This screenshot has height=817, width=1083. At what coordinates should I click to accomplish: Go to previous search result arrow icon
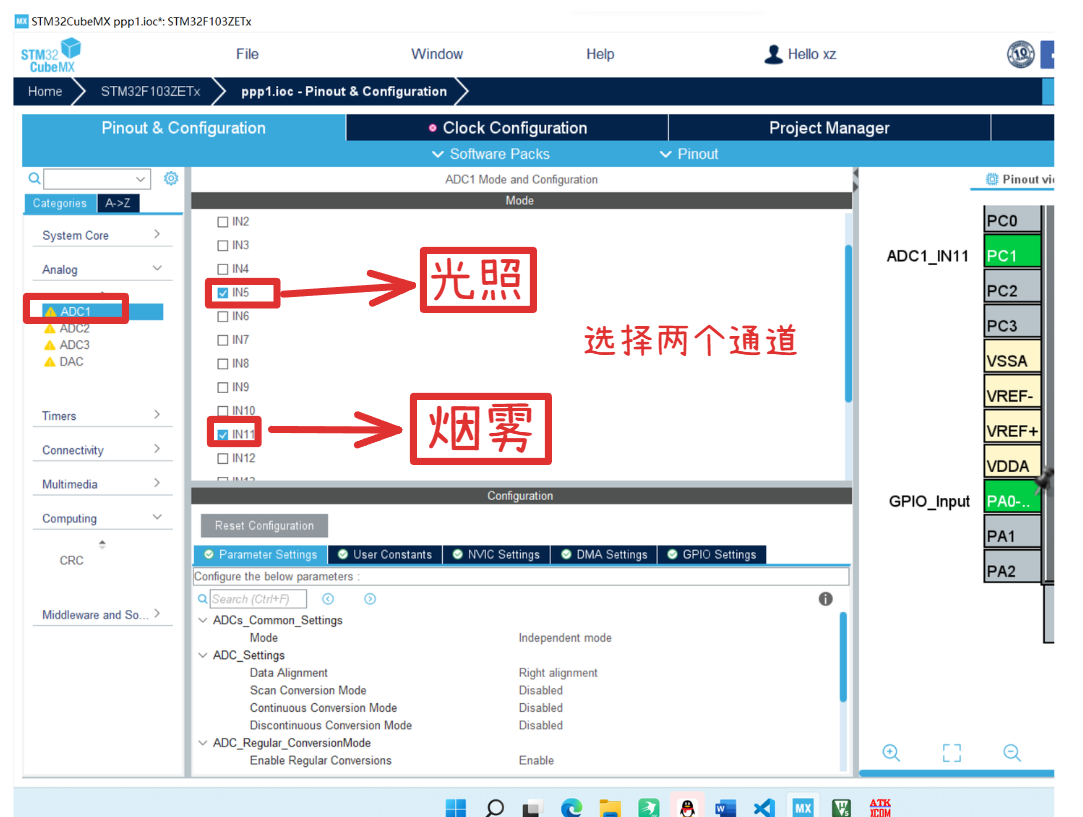pos(328,599)
